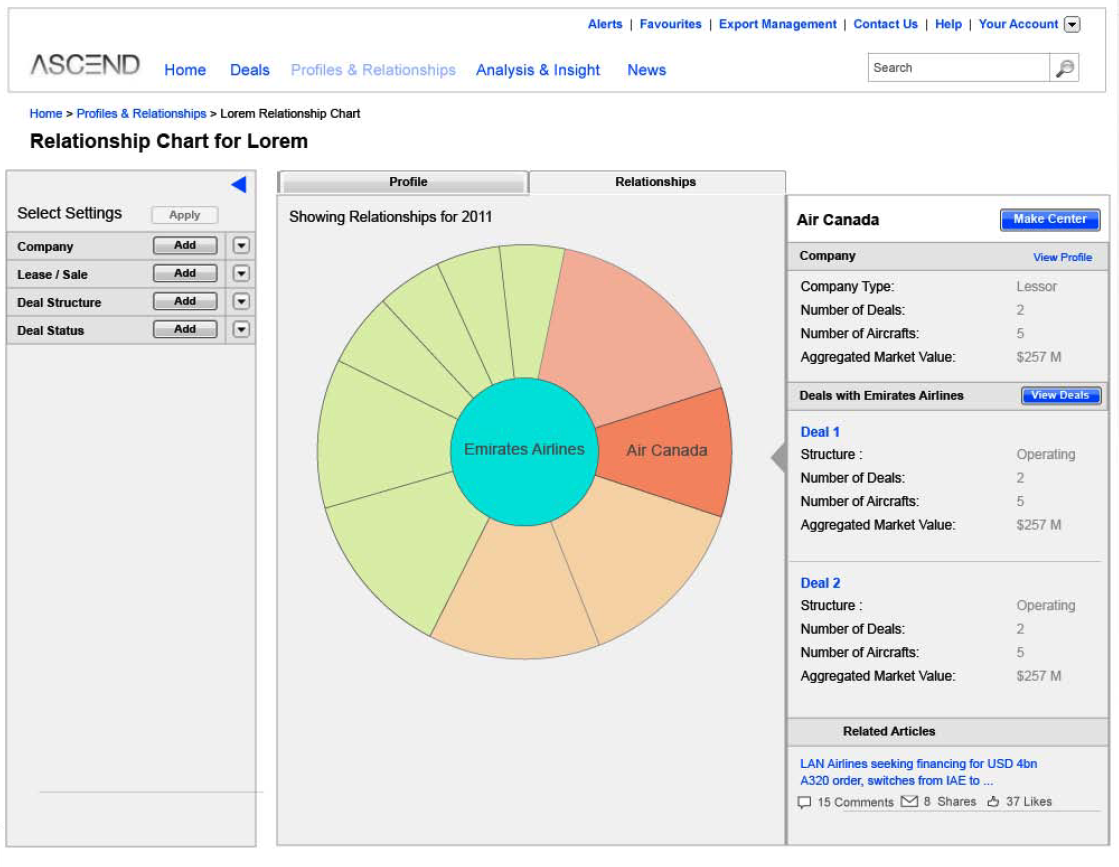Click Add button for Deal Structure
Screen dimensions: 1119x867
pos(185,301)
